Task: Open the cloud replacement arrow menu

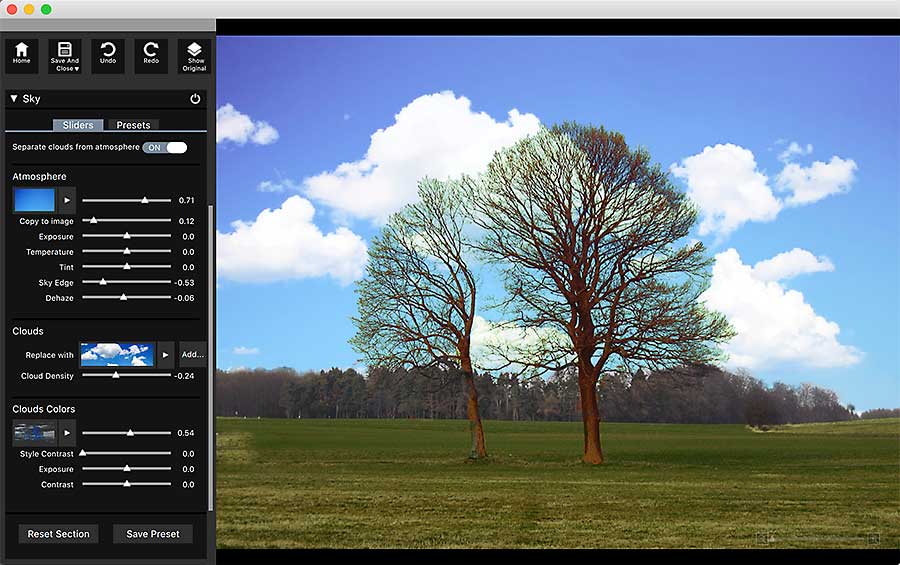Action: (x=165, y=354)
